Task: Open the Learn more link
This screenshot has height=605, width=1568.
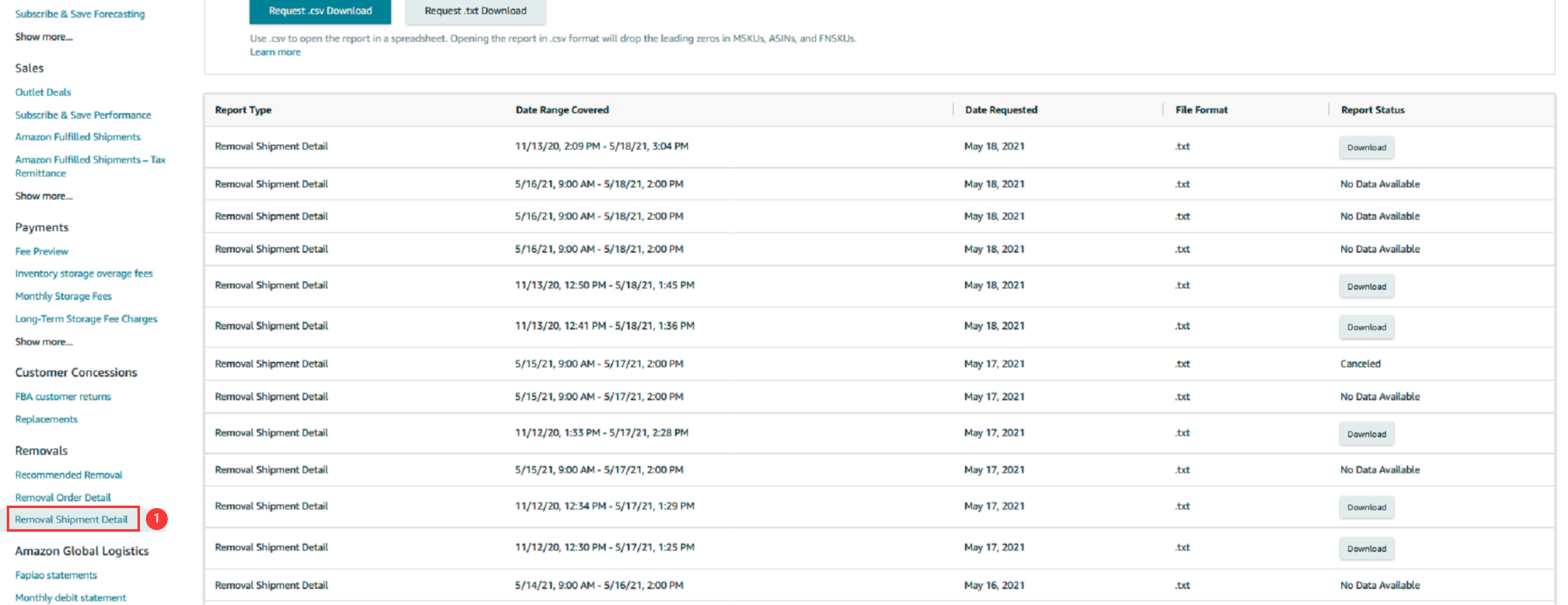Action: tap(275, 52)
